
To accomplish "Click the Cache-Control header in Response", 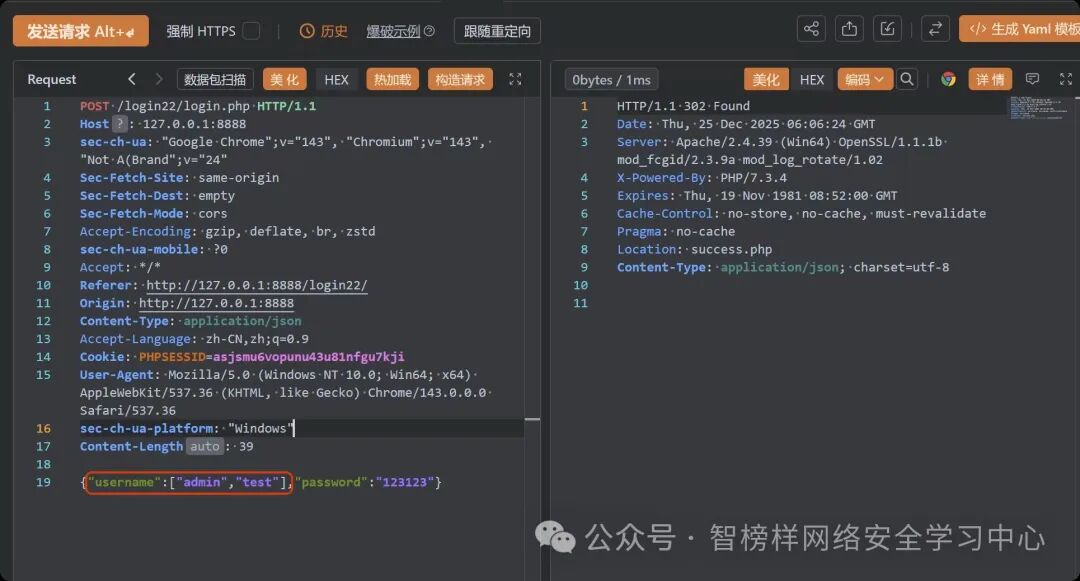I will pyautogui.click(x=801, y=213).
